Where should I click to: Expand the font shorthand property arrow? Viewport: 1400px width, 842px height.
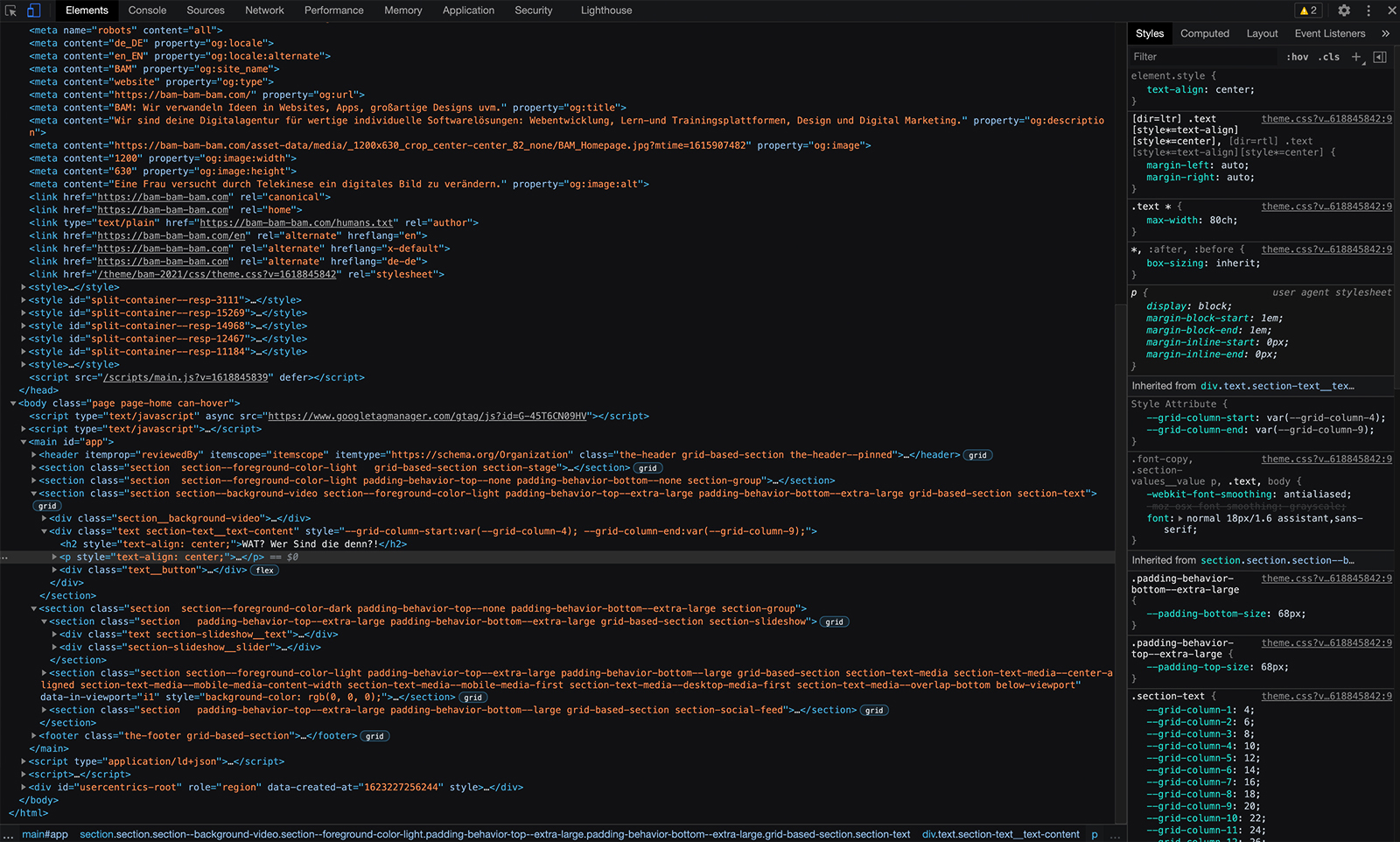pyautogui.click(x=1180, y=518)
